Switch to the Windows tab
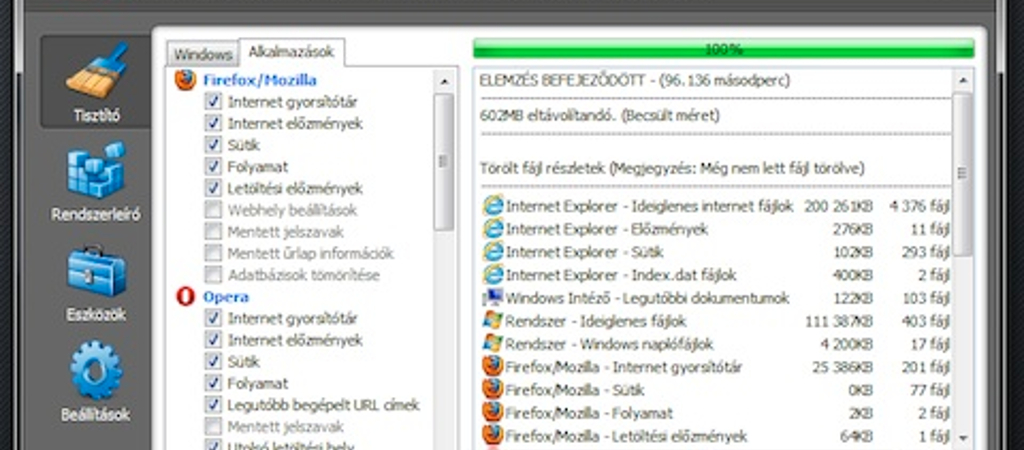The height and width of the screenshot is (450, 1024). coord(203,54)
